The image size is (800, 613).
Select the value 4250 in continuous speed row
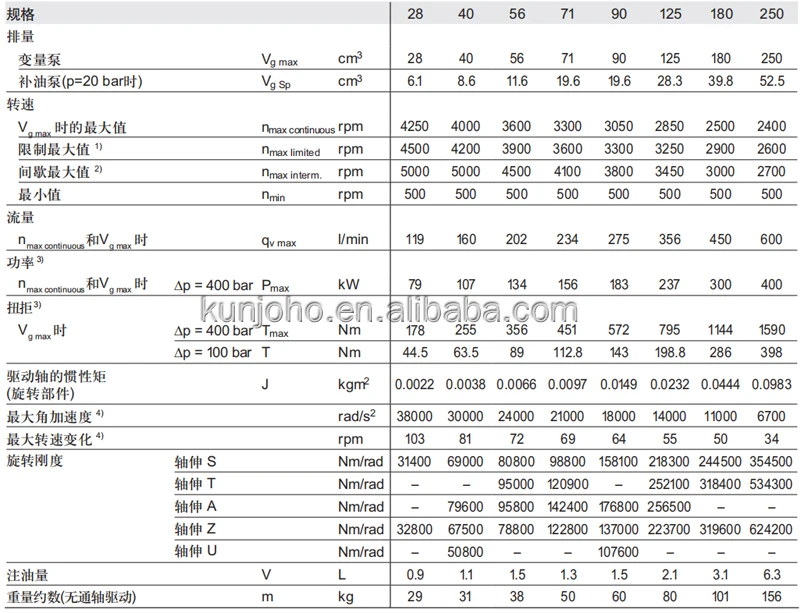414,127
